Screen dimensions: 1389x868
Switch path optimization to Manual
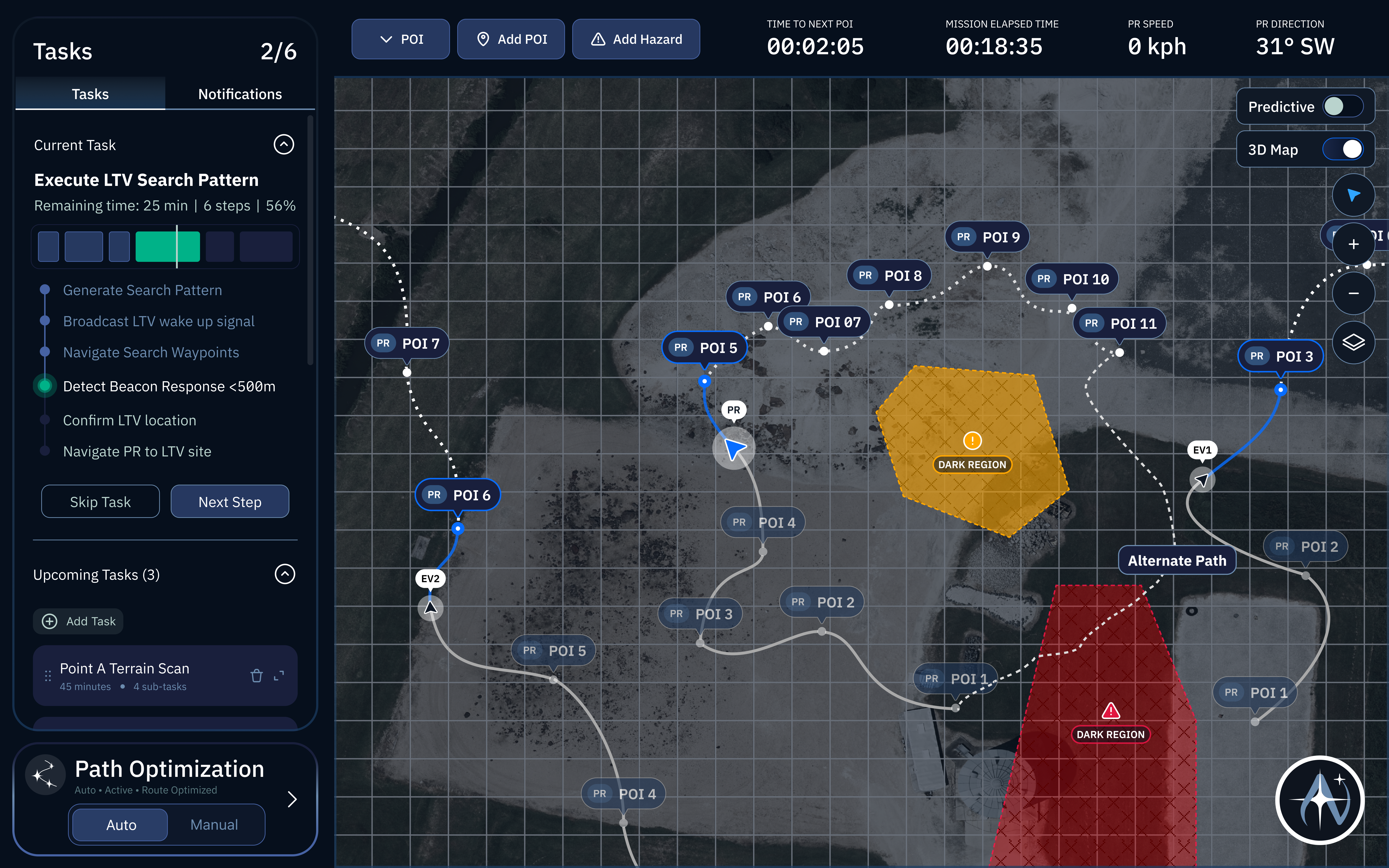click(x=214, y=825)
